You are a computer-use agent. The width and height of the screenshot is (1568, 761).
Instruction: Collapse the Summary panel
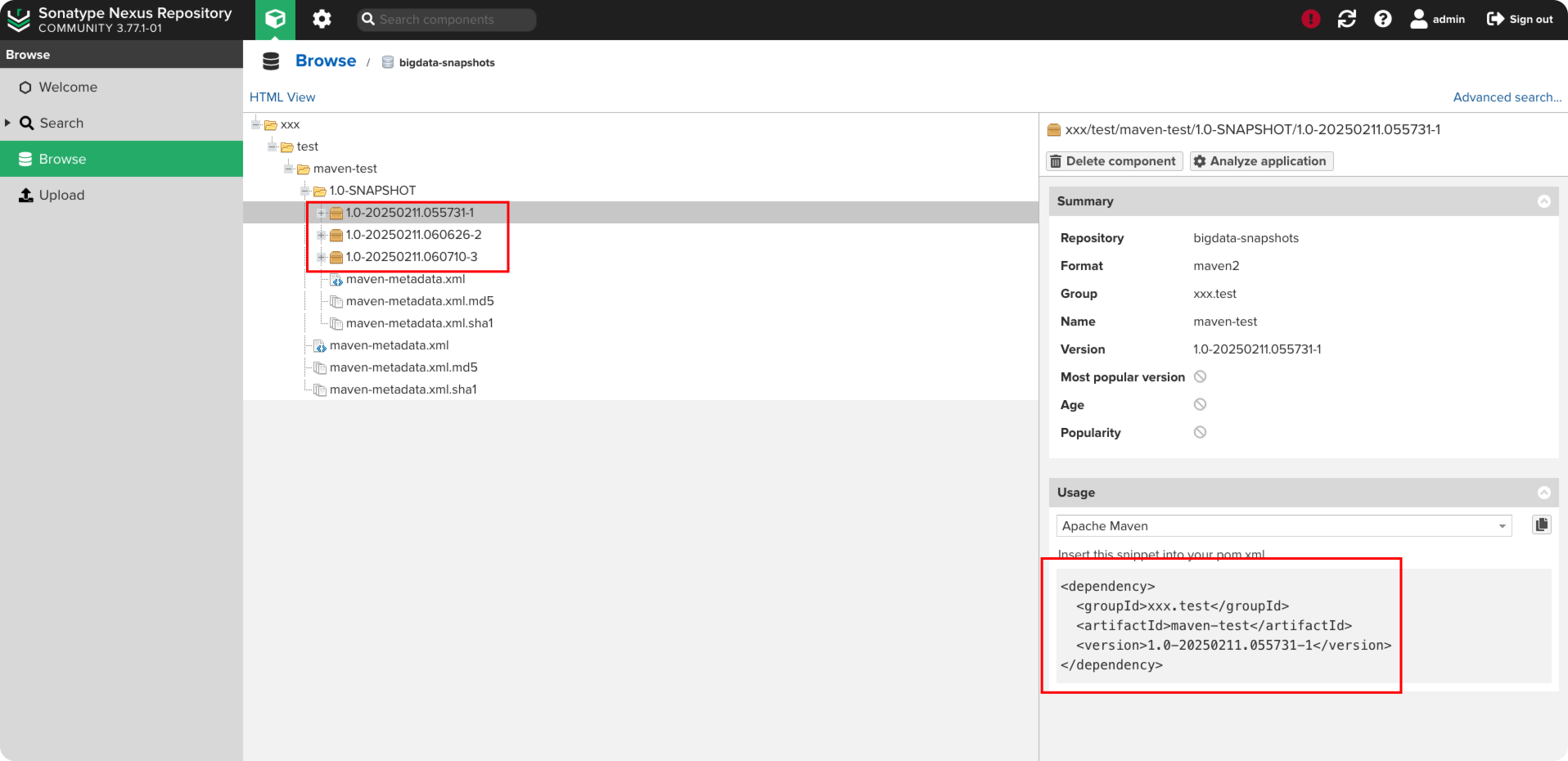pos(1543,201)
